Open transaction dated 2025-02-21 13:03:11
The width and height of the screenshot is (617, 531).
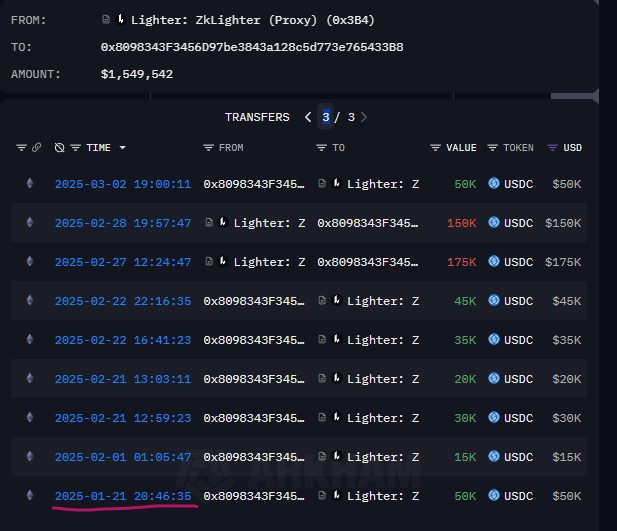(x=123, y=379)
